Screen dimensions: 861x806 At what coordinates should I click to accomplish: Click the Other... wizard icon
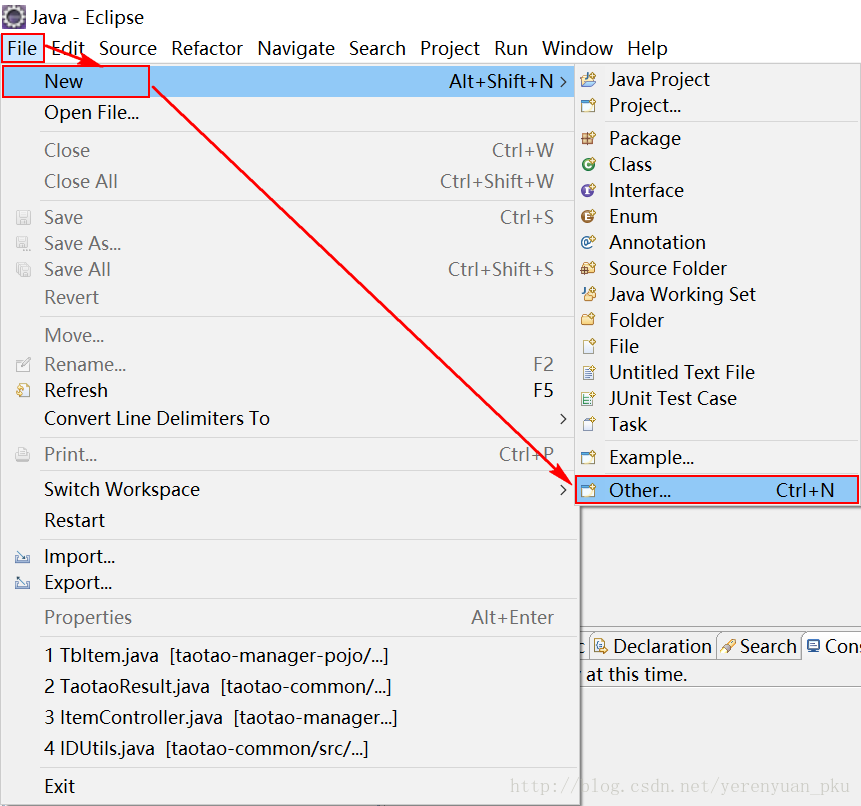(589, 490)
